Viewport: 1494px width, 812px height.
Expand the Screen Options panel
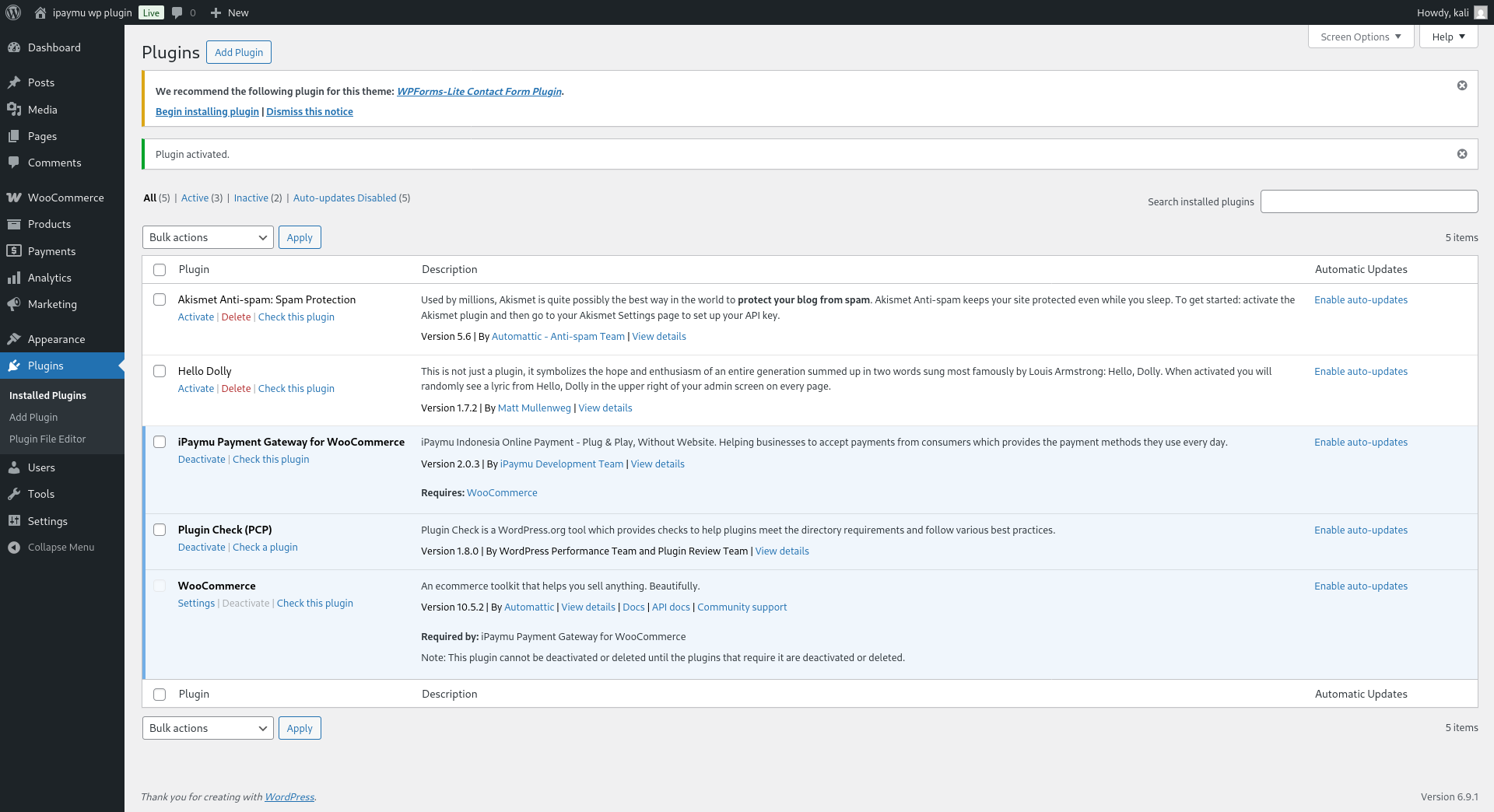click(1361, 37)
